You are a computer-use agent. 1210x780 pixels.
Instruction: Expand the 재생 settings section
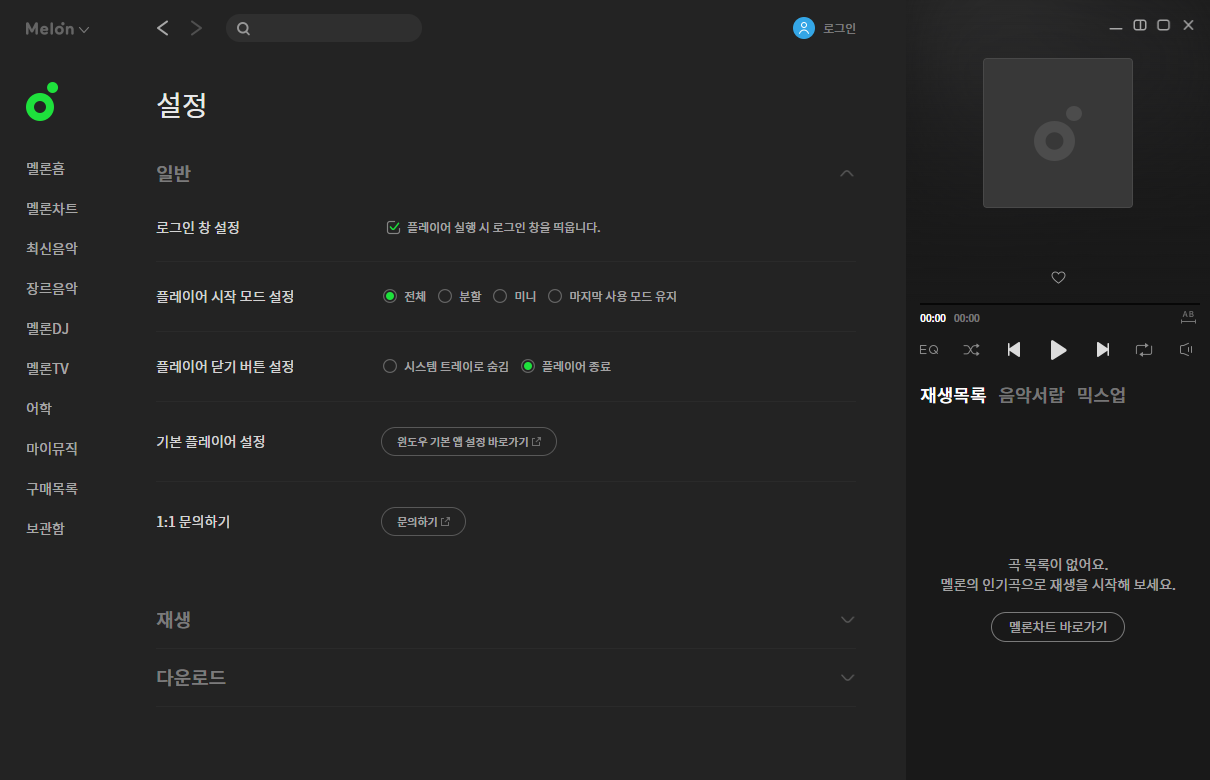(x=847, y=620)
